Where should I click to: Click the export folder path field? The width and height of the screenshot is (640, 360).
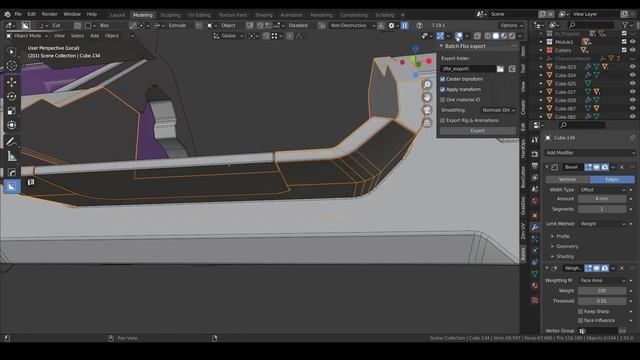[468, 69]
